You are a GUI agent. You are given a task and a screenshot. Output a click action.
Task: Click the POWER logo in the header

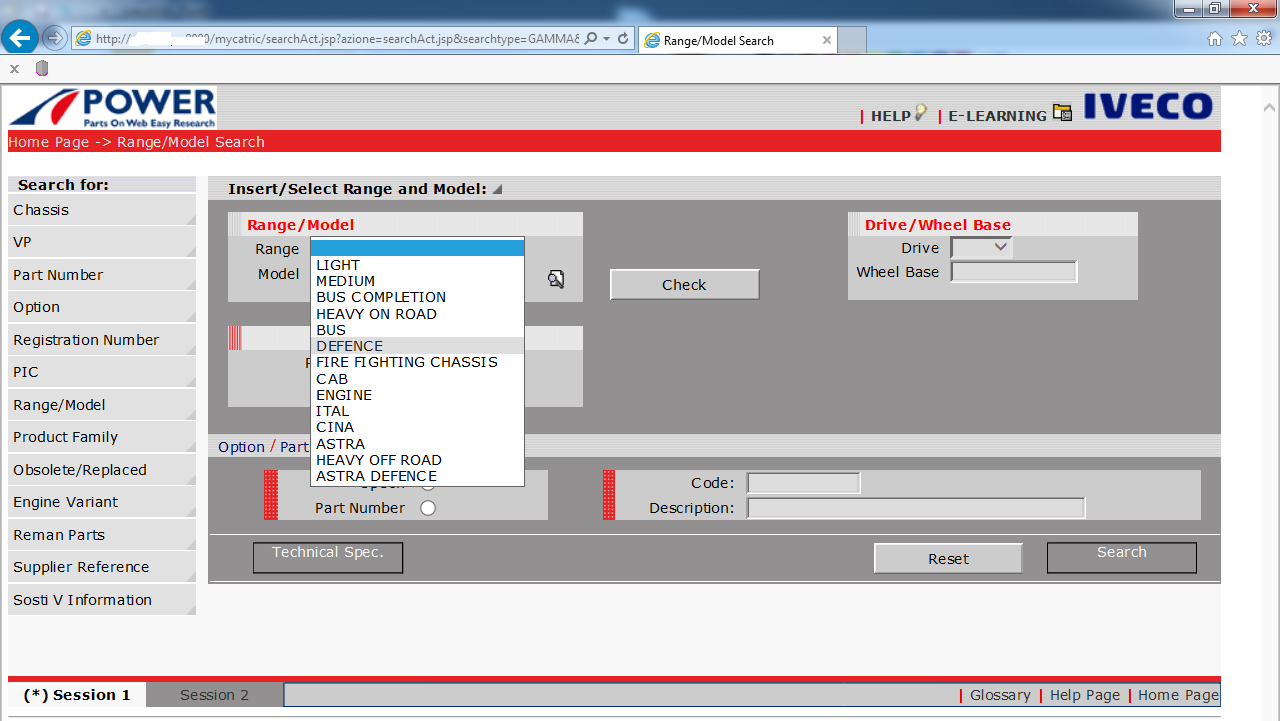[x=113, y=107]
